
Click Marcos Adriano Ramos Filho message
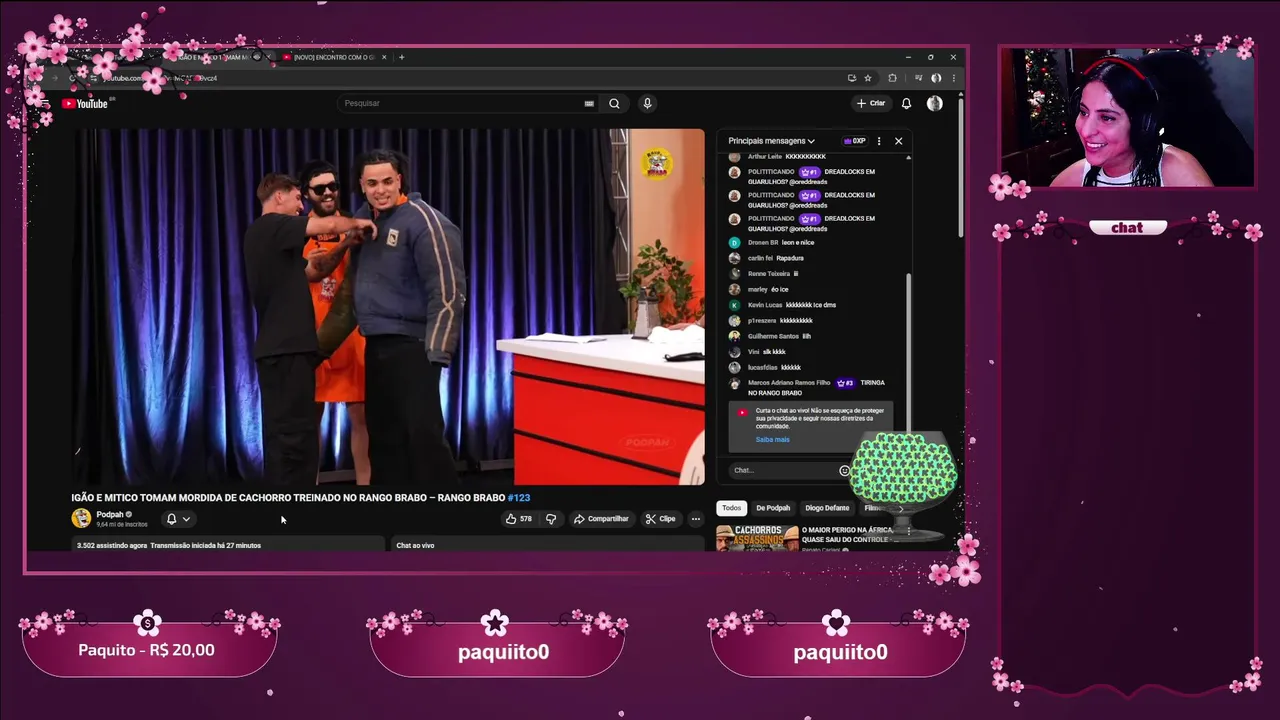click(x=815, y=387)
